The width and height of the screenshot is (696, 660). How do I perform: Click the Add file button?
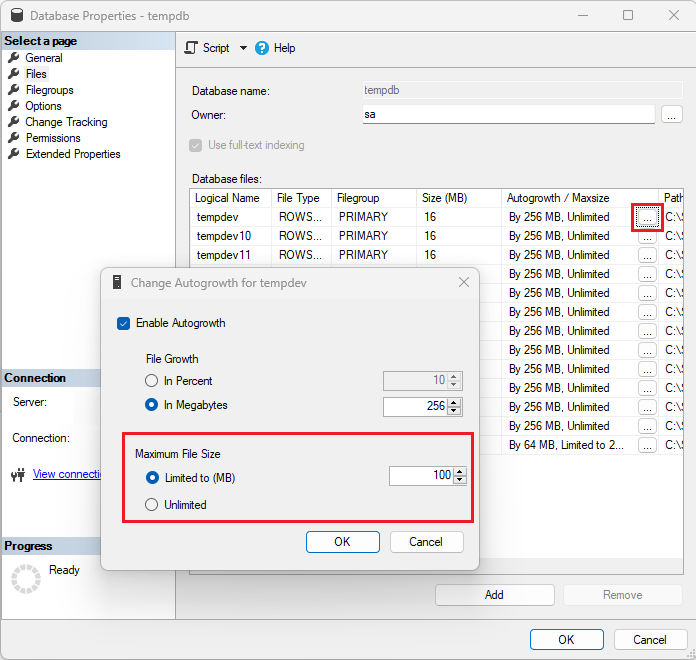pos(494,595)
